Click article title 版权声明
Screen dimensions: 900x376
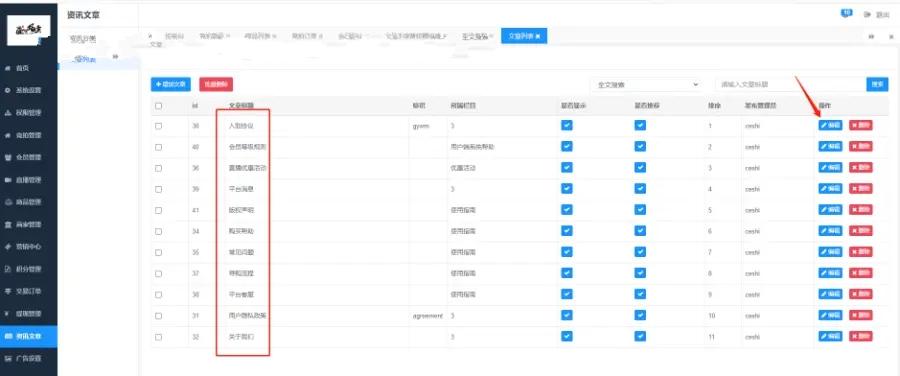point(241,210)
